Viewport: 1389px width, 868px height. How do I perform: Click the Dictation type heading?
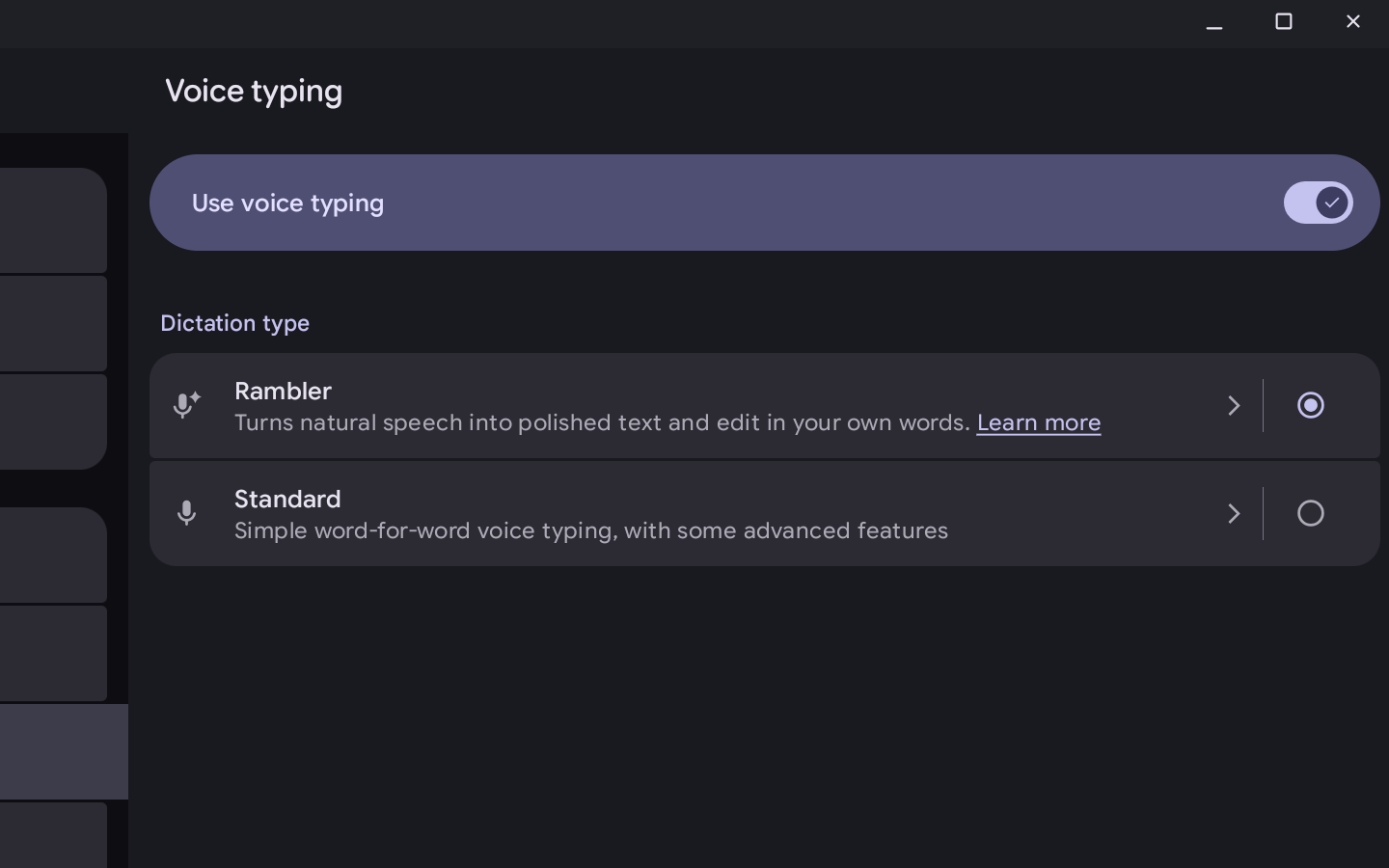click(234, 323)
